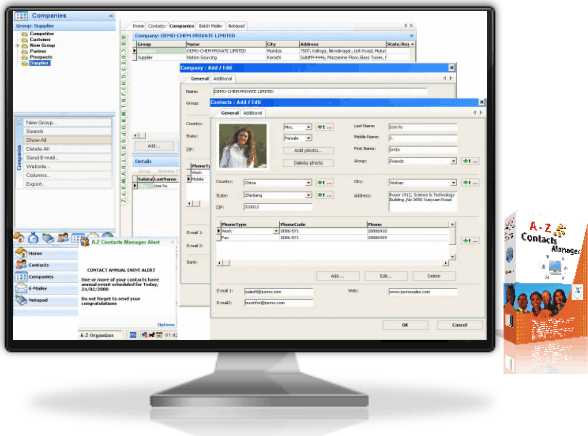Switch to the Contacts tab in main window
The height and width of the screenshot is (436, 588).
(156, 26)
